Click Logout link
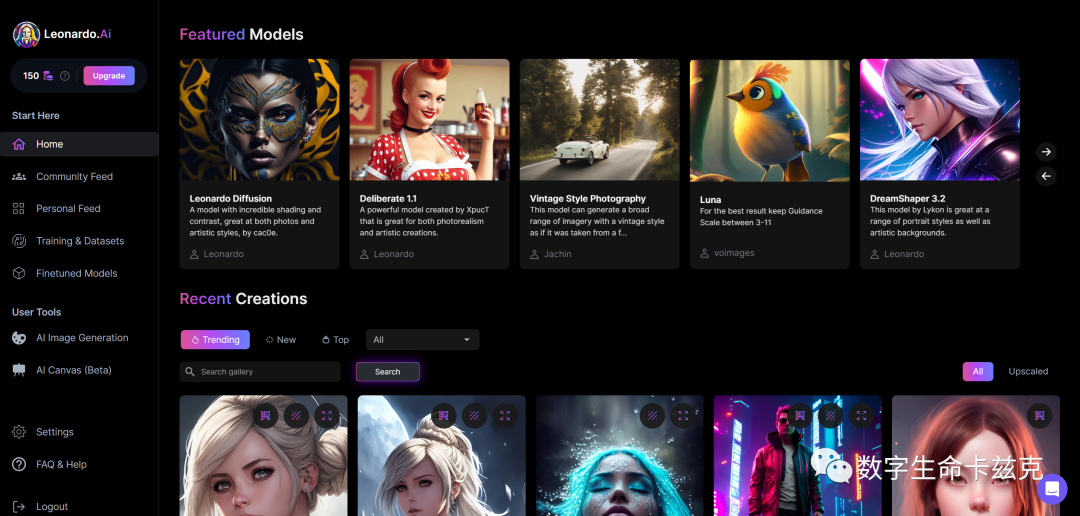 pos(52,506)
